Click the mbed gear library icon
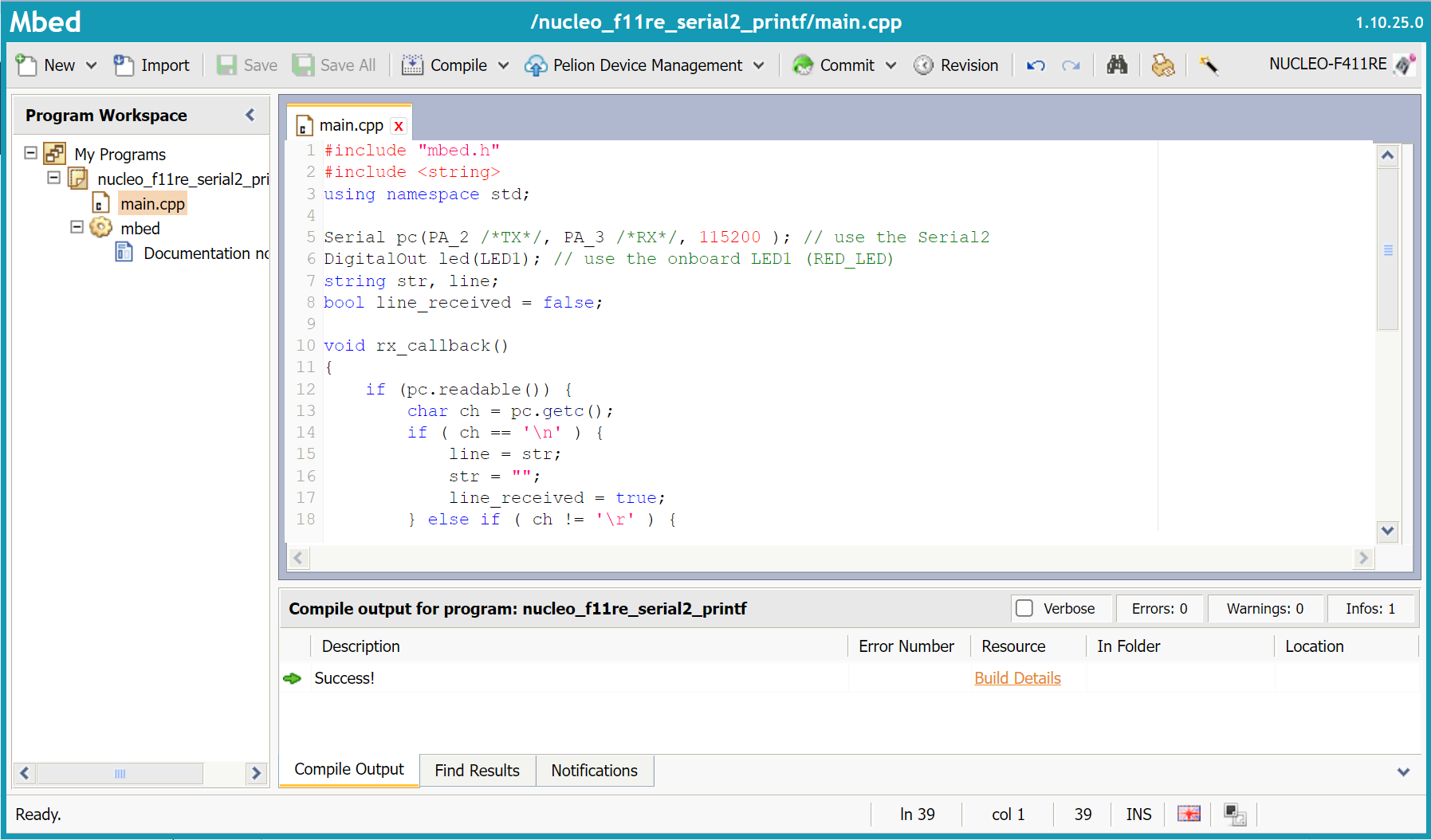 coord(100,227)
